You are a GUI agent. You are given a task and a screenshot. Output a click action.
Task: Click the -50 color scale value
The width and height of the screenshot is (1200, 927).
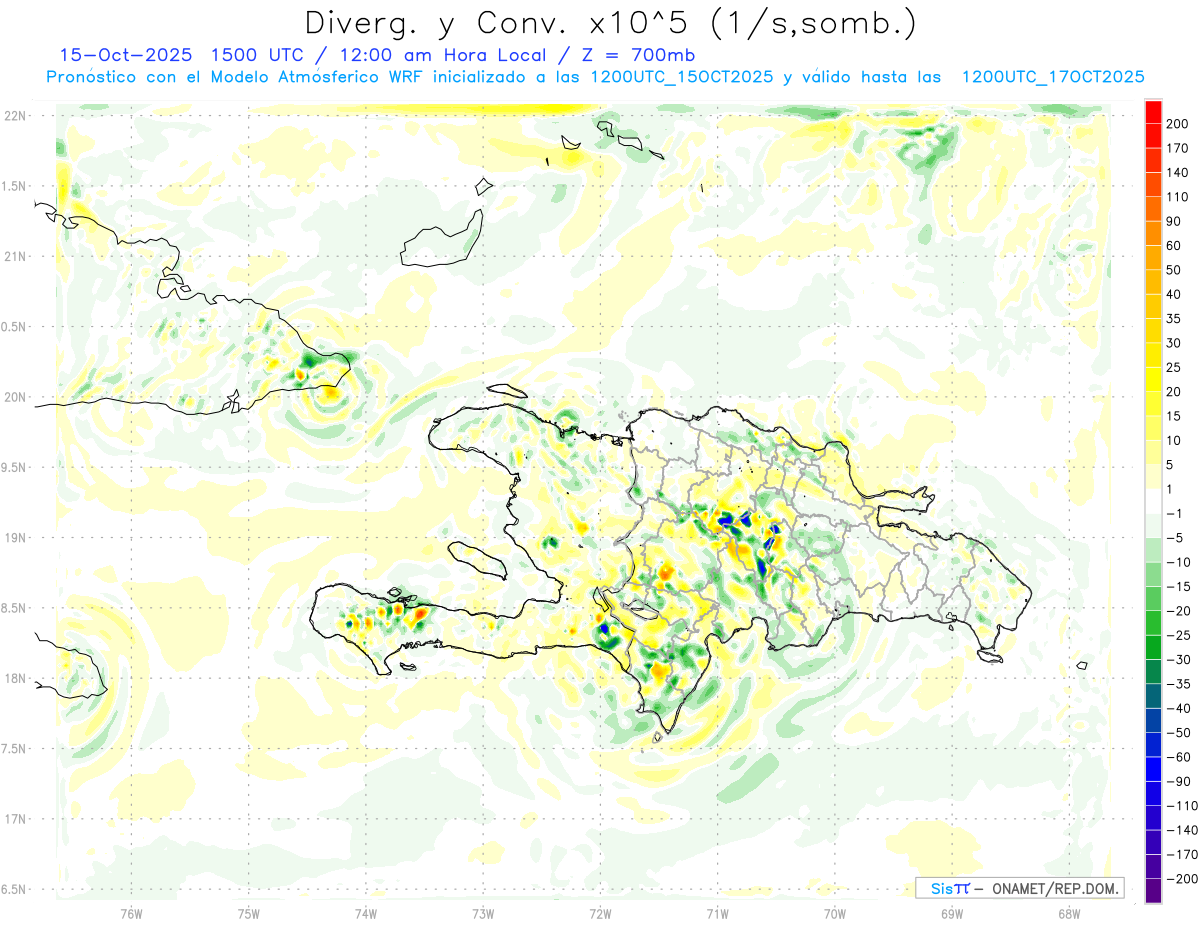coord(1179,733)
